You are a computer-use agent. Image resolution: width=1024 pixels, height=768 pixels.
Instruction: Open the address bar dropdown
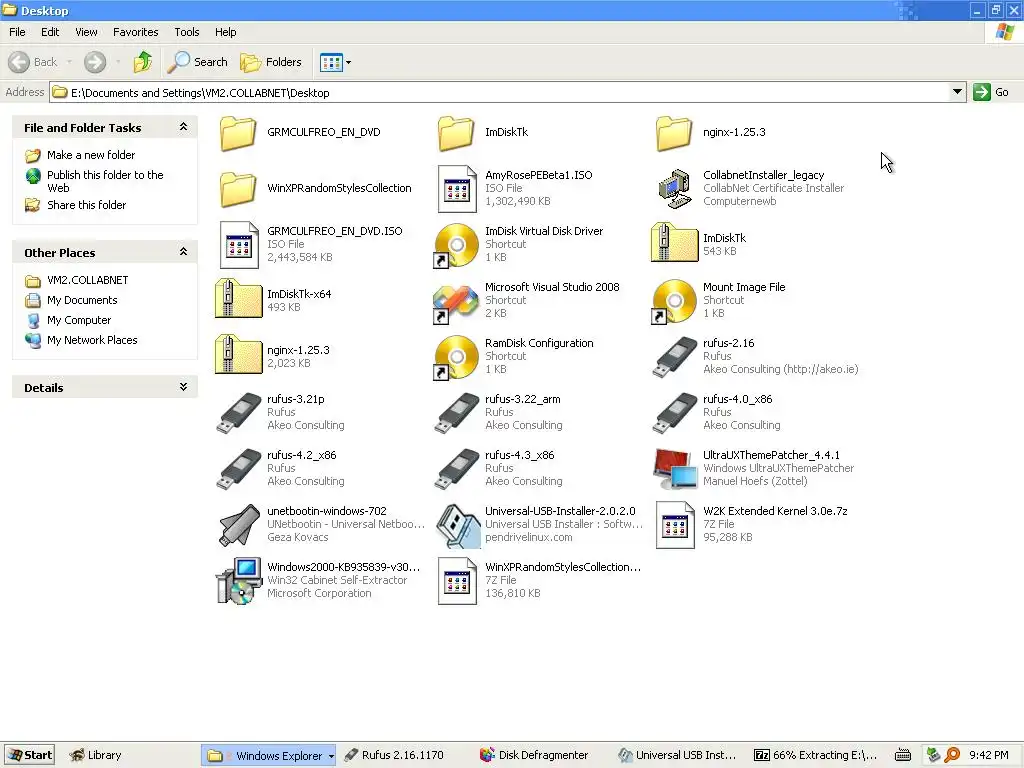(957, 92)
